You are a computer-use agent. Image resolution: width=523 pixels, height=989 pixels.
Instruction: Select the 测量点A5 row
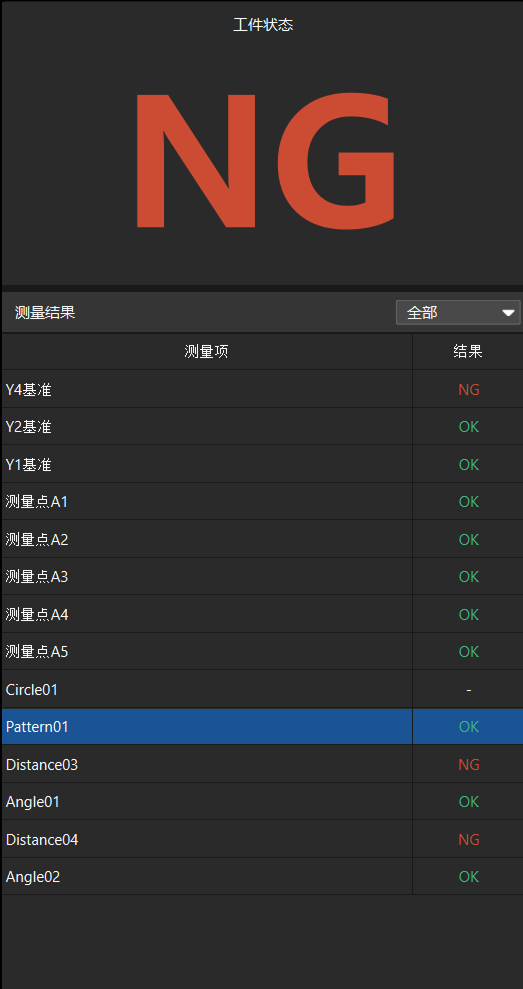(262, 652)
